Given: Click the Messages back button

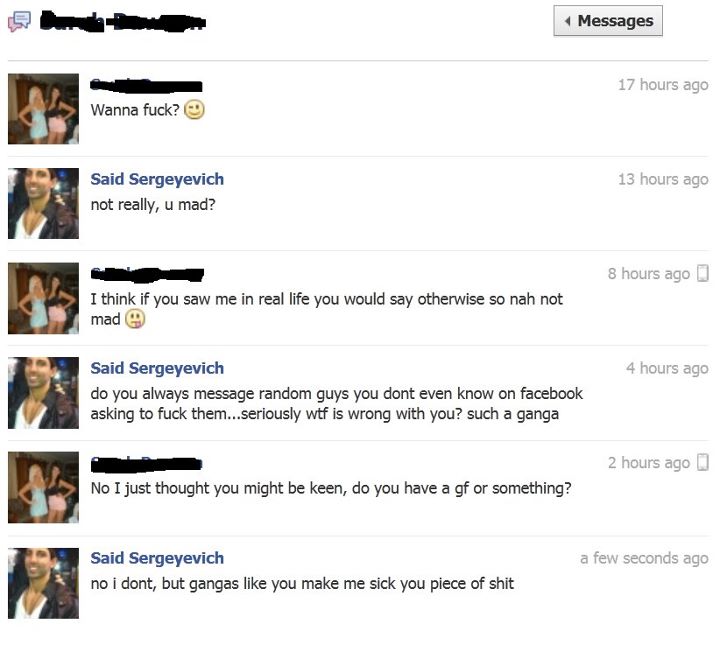Looking at the screenshot, I should (608, 21).
